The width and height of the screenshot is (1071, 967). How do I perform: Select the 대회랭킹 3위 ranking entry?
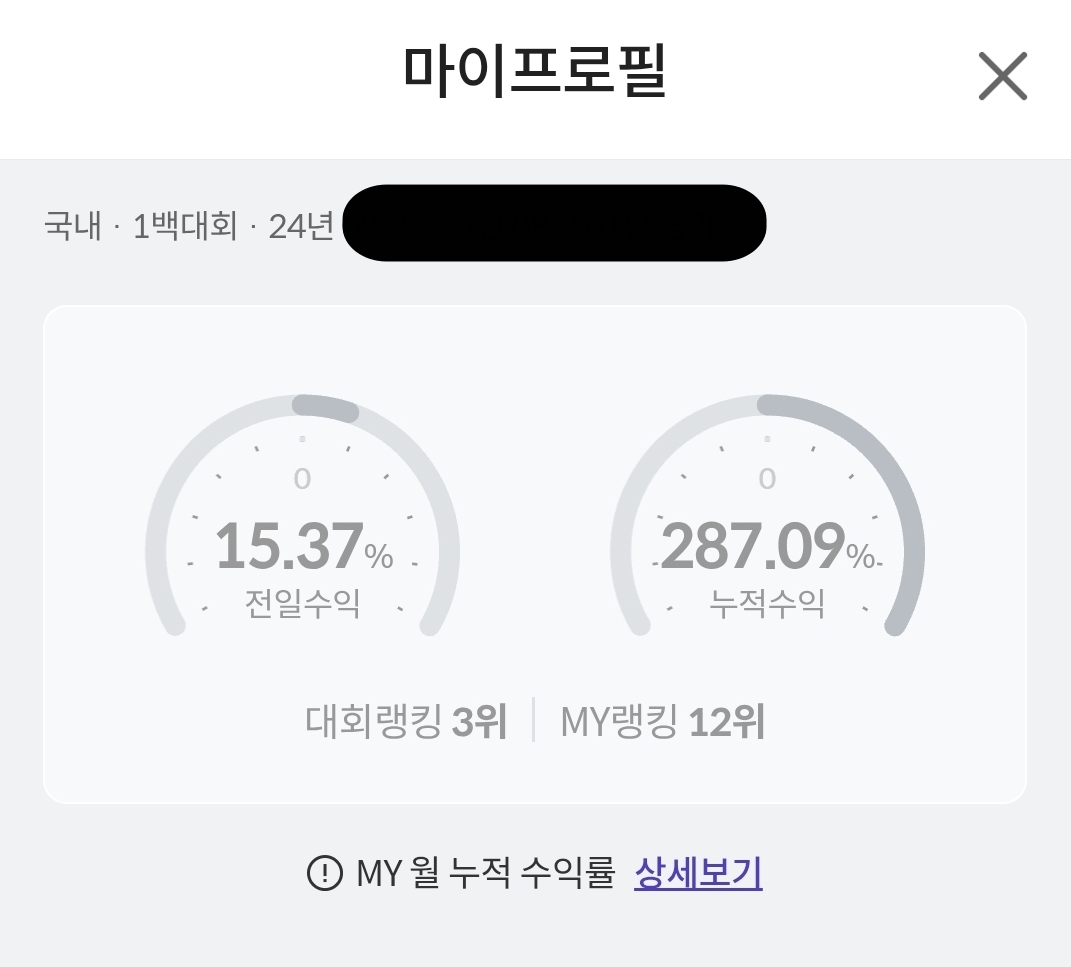tap(405, 722)
